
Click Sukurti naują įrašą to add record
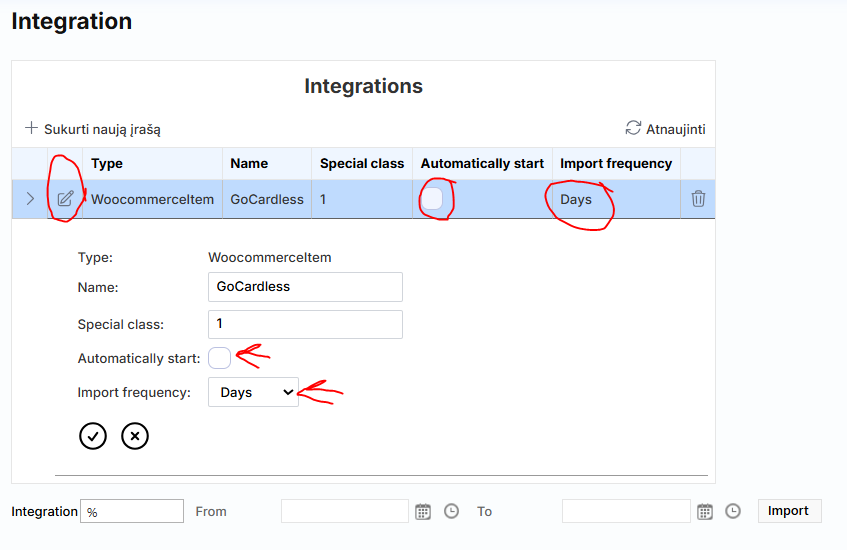[x=93, y=129]
